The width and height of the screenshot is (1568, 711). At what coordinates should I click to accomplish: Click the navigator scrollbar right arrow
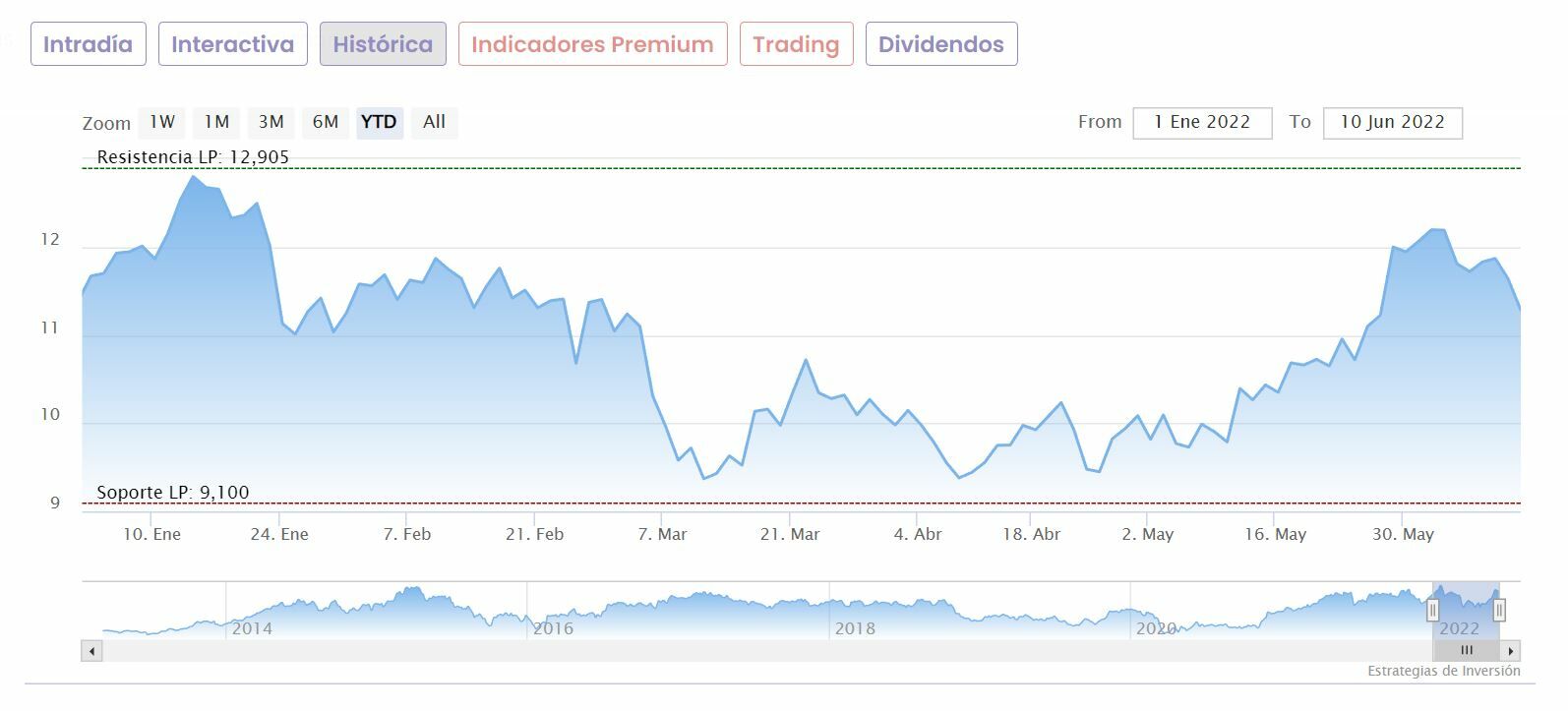pos(1511,650)
